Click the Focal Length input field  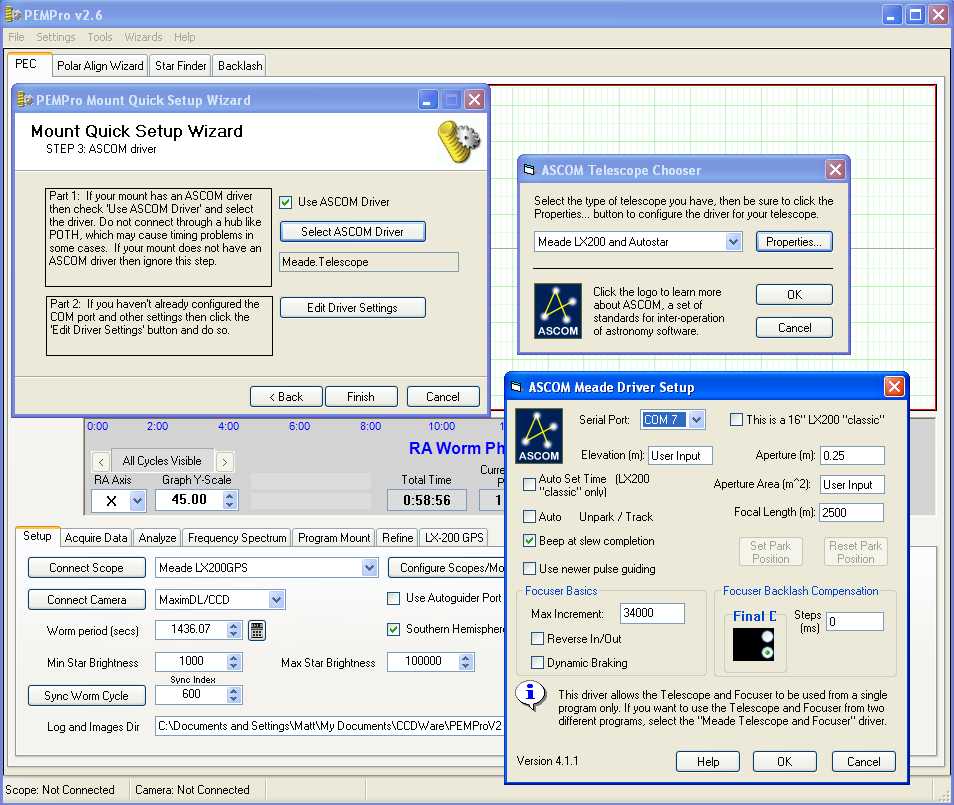pos(851,512)
